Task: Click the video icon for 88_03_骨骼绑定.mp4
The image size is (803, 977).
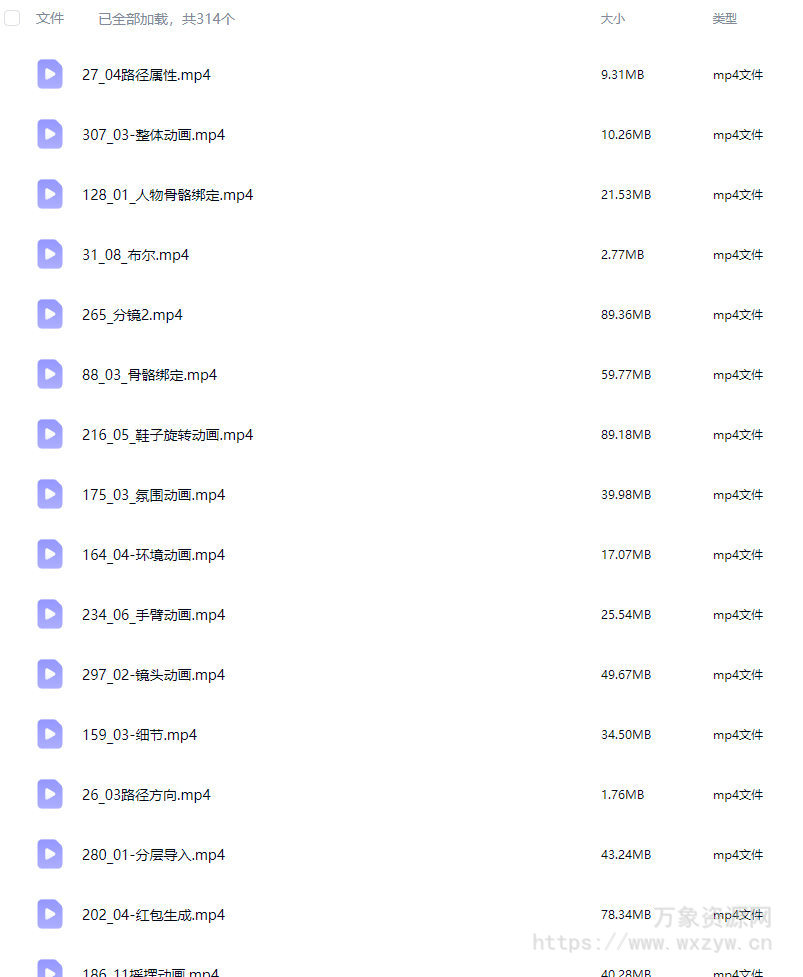Action: [x=50, y=374]
